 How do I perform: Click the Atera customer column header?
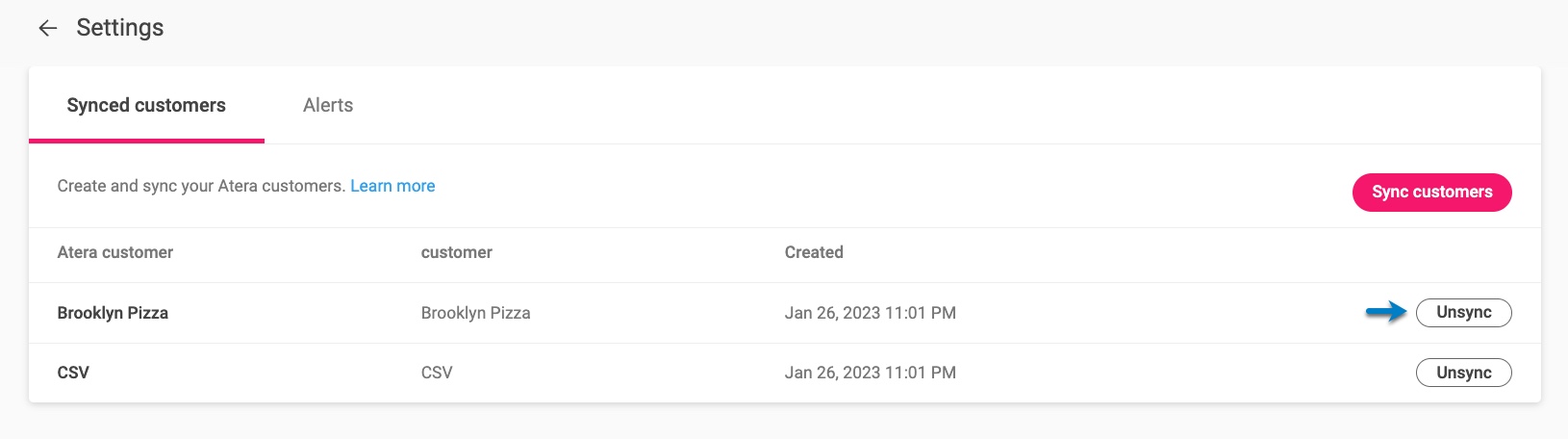tap(115, 252)
